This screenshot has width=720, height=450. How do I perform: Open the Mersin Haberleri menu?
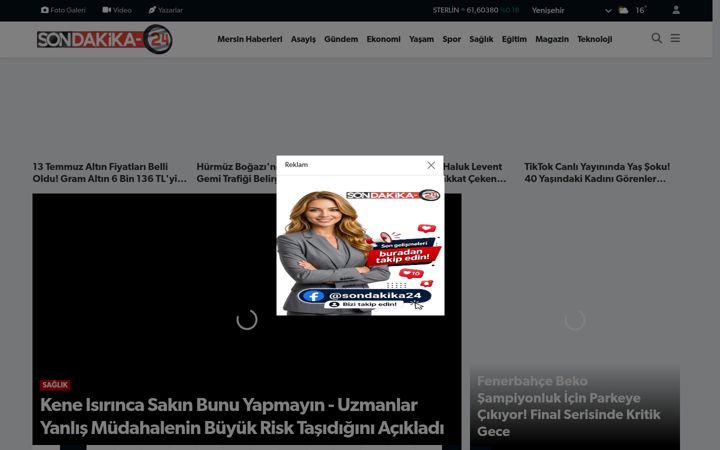250,39
